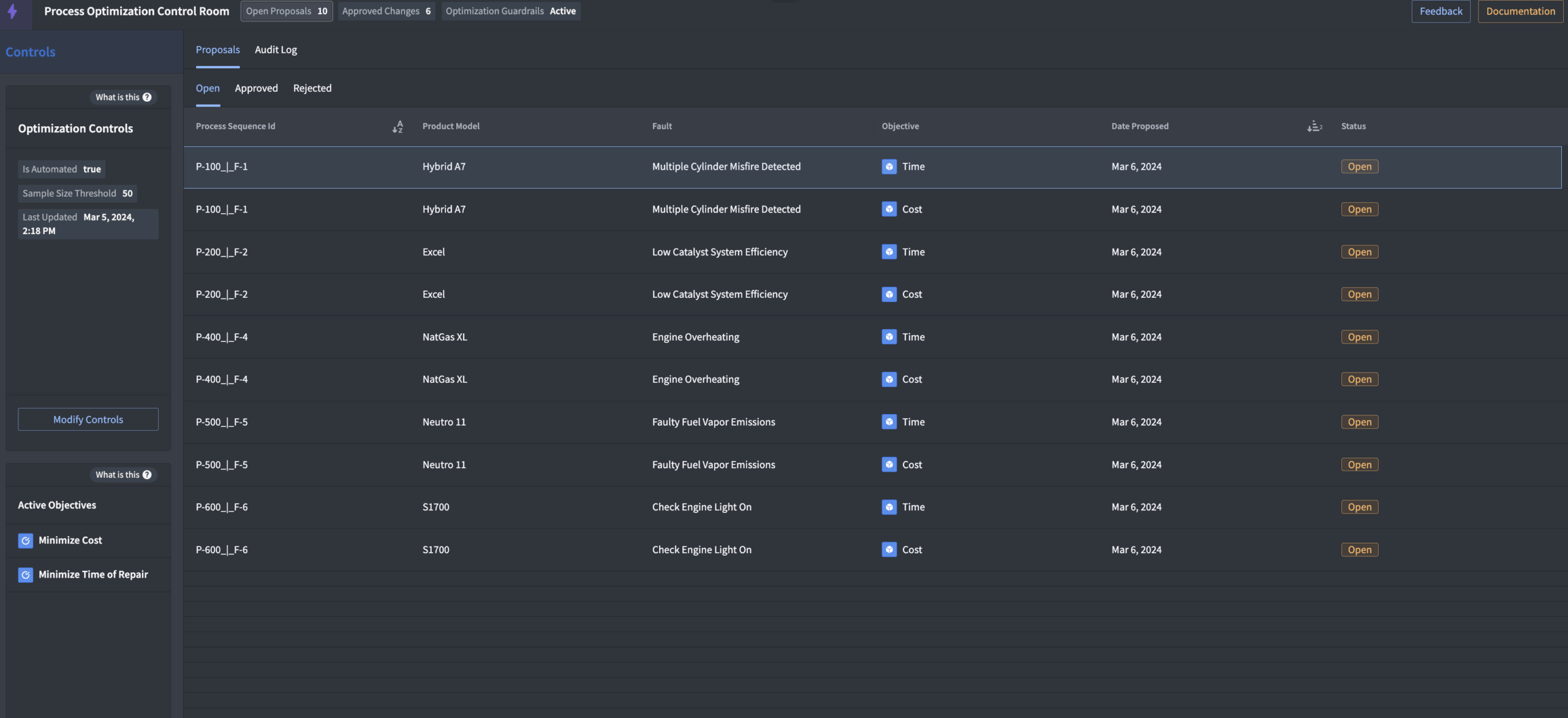This screenshot has height=718, width=1568.
Task: Click the Approved Changes 6 counter tag
Action: point(386,11)
